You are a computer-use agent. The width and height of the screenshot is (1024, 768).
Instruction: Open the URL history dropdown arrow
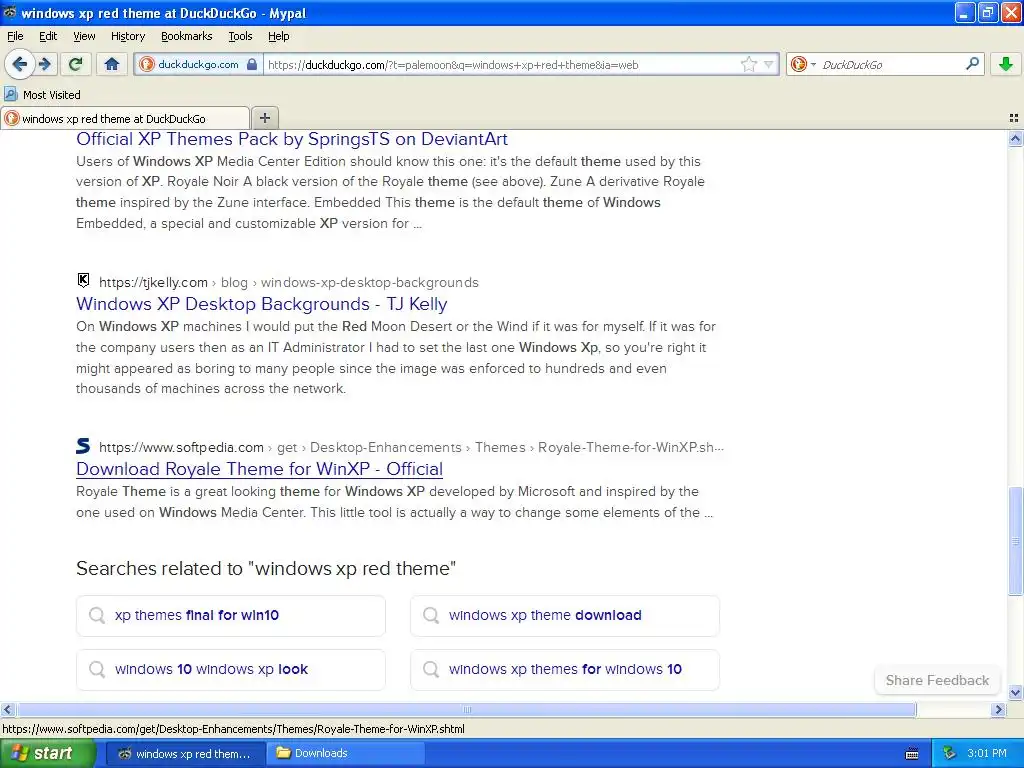tap(769, 64)
